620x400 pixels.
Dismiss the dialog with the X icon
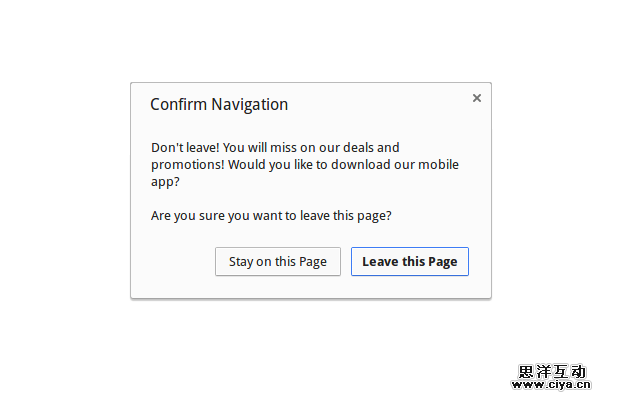pyautogui.click(x=476, y=98)
